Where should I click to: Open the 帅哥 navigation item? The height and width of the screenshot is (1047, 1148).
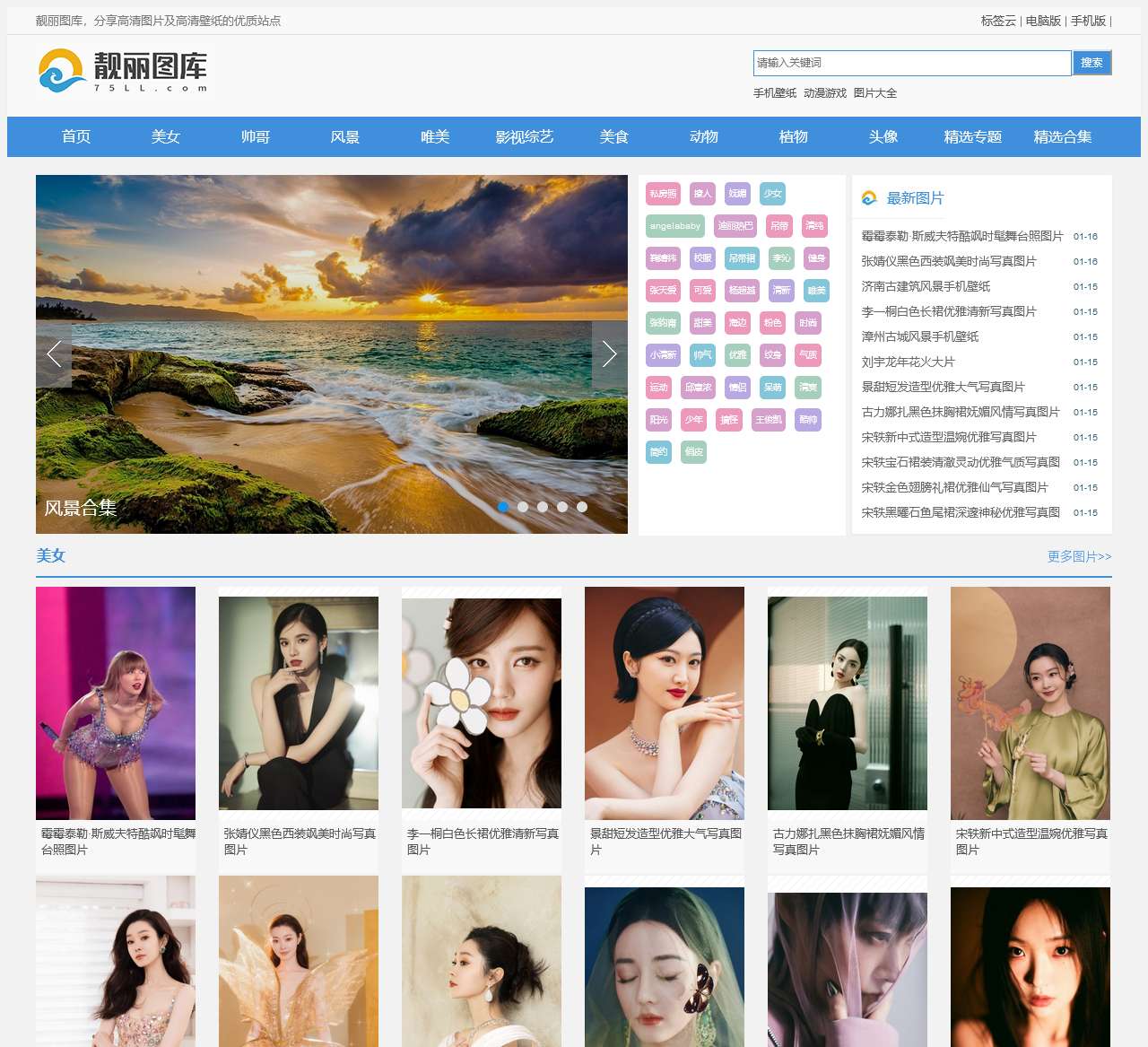[x=256, y=136]
